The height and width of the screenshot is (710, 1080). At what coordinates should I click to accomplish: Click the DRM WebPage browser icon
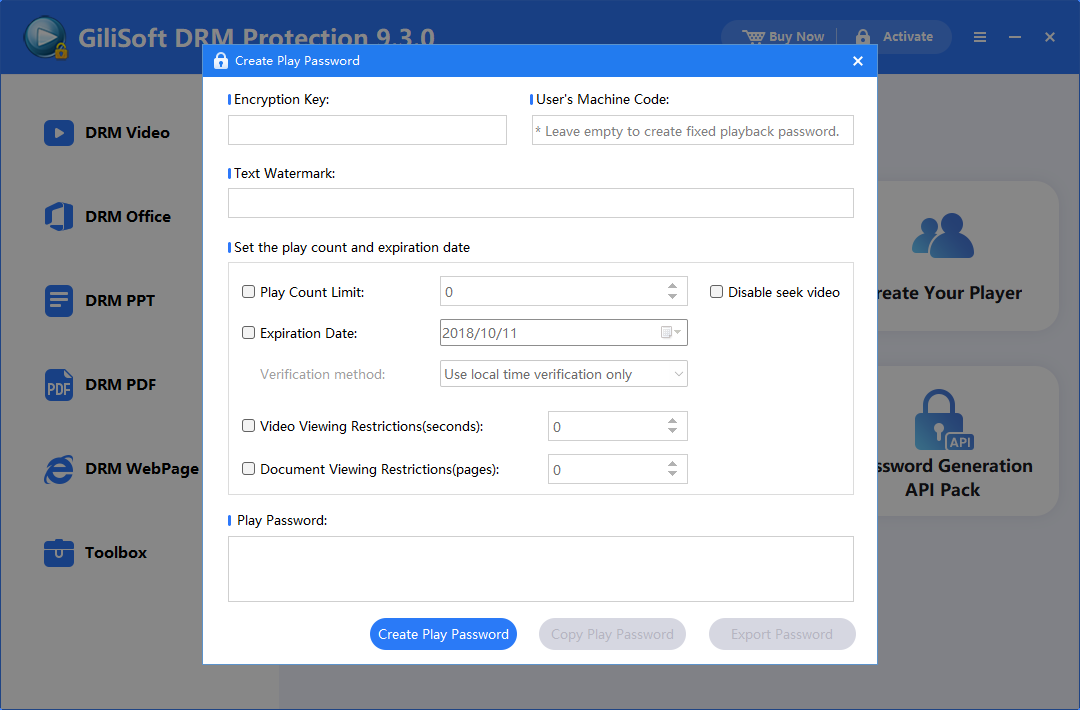coord(59,469)
